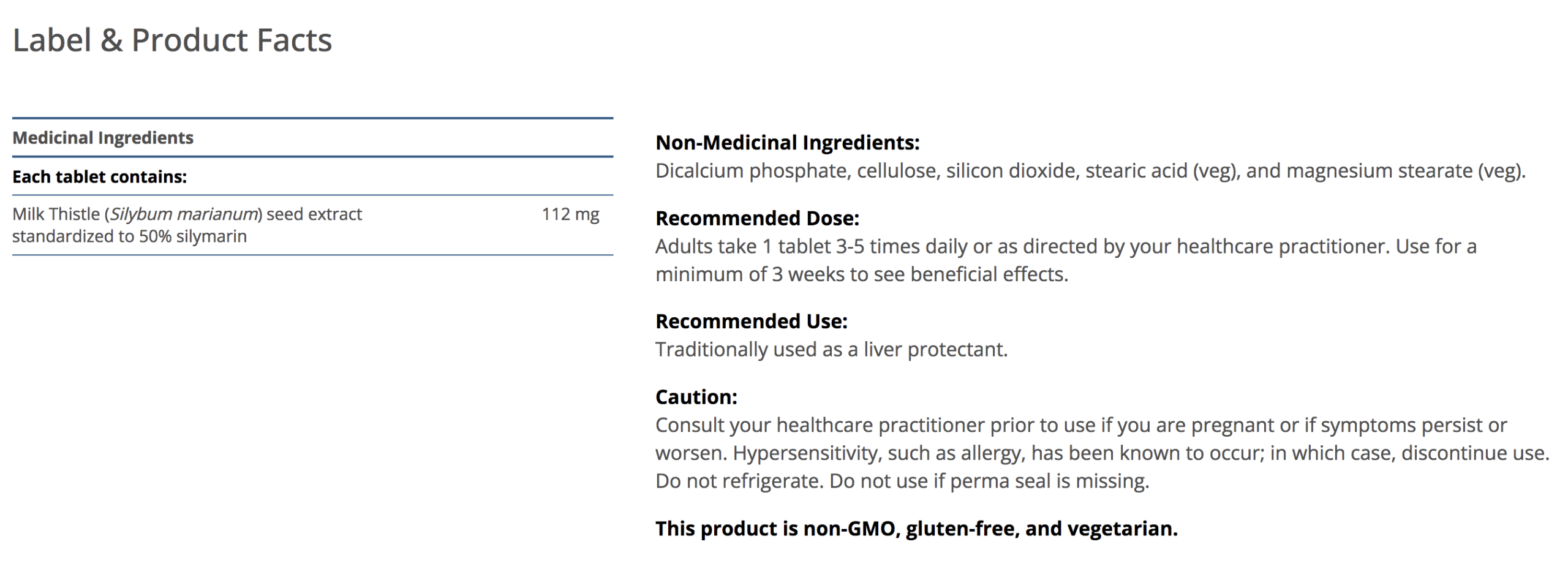This screenshot has height=588, width=1568.
Task: Click the 'Consult your healthcare practitioner' sentence
Action: (x=1080, y=425)
